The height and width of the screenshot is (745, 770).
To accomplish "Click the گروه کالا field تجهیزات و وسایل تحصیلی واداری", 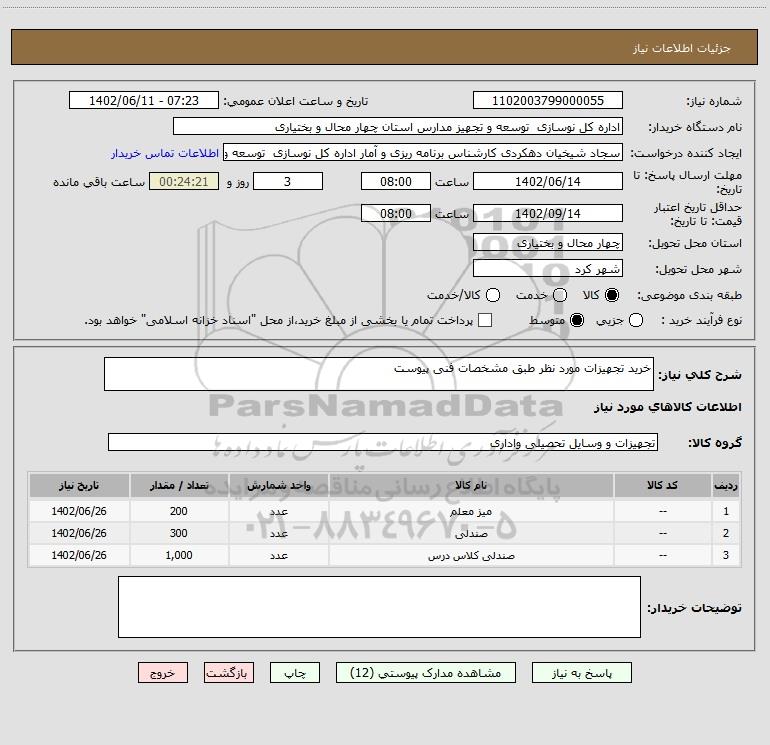I will click(x=383, y=442).
